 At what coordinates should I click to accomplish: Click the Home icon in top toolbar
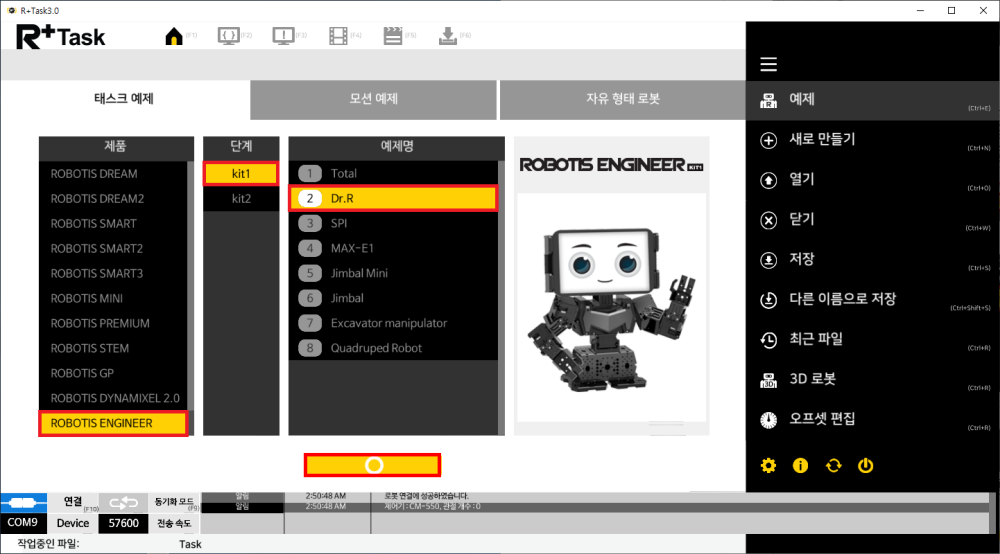pyautogui.click(x=174, y=37)
